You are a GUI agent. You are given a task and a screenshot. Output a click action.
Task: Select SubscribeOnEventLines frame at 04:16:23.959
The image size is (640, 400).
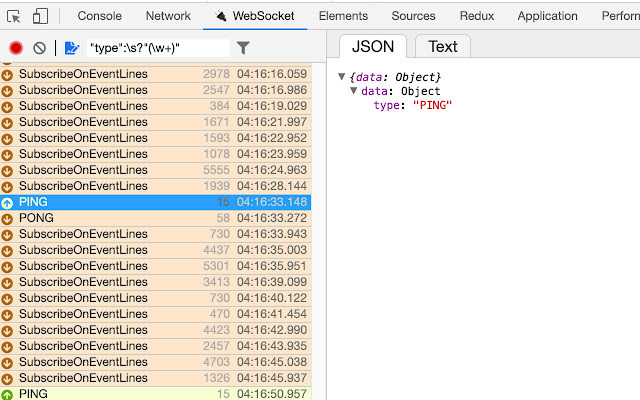click(156, 154)
